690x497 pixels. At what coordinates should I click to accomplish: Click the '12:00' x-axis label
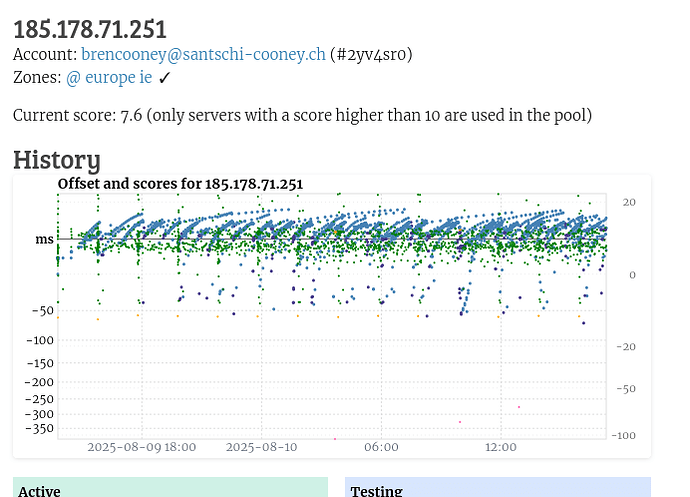501,447
